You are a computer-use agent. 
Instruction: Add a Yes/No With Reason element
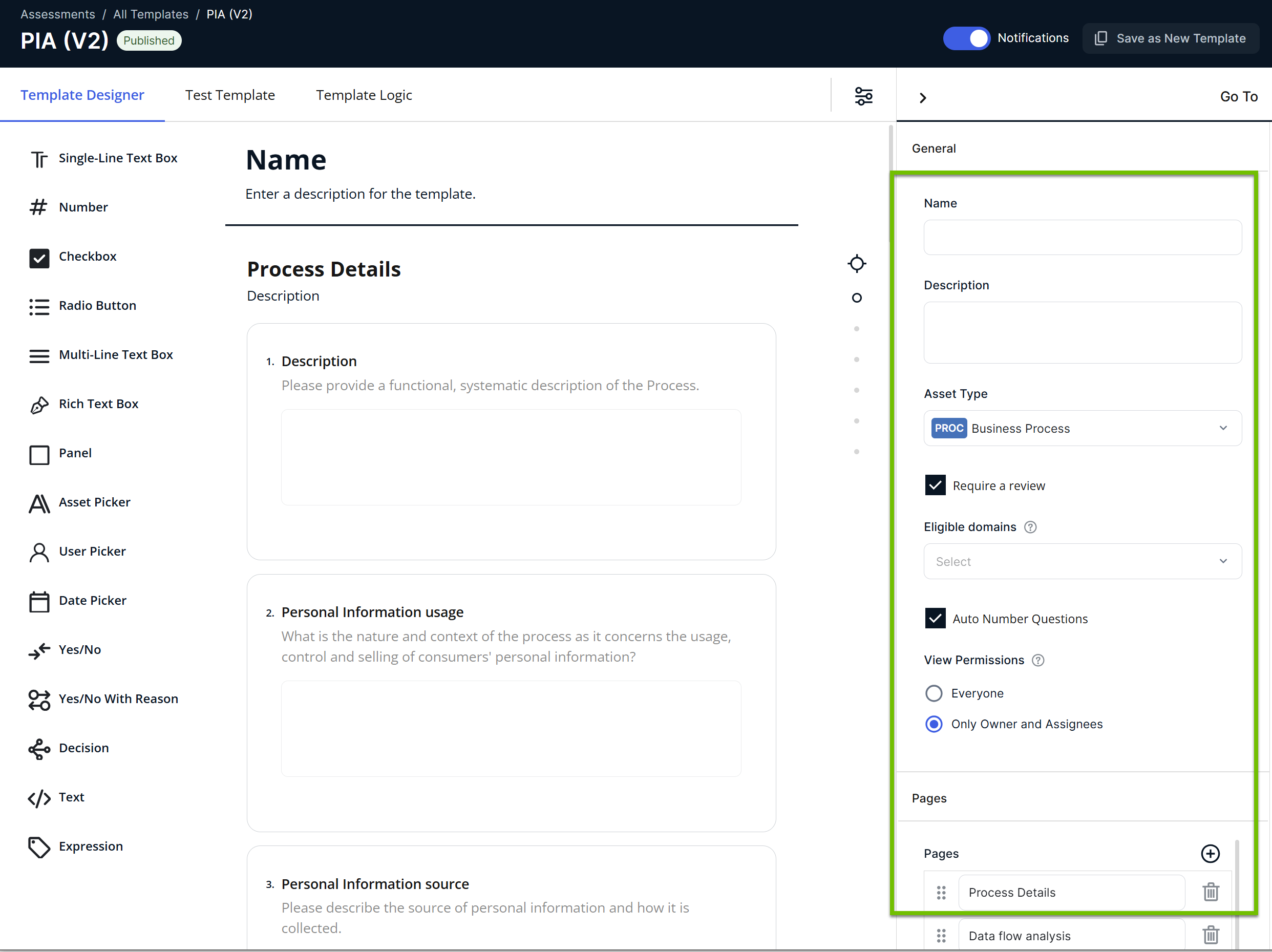click(118, 699)
